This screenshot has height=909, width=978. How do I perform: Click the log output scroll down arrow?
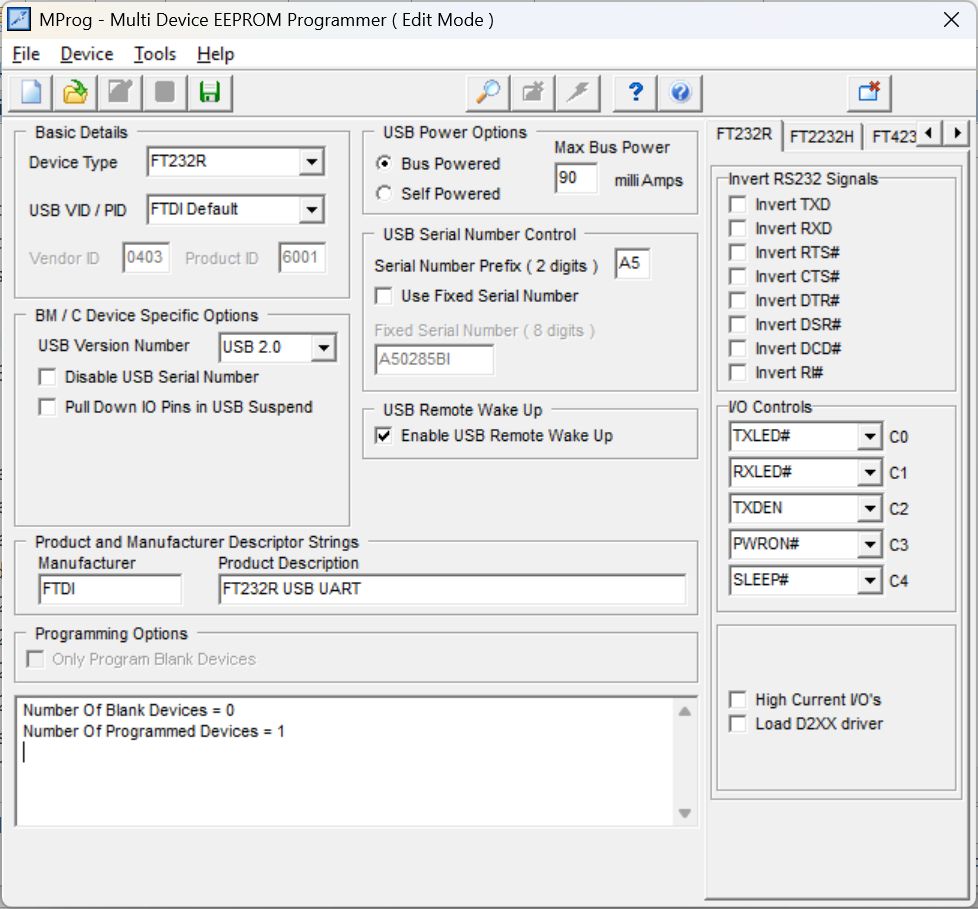point(685,813)
